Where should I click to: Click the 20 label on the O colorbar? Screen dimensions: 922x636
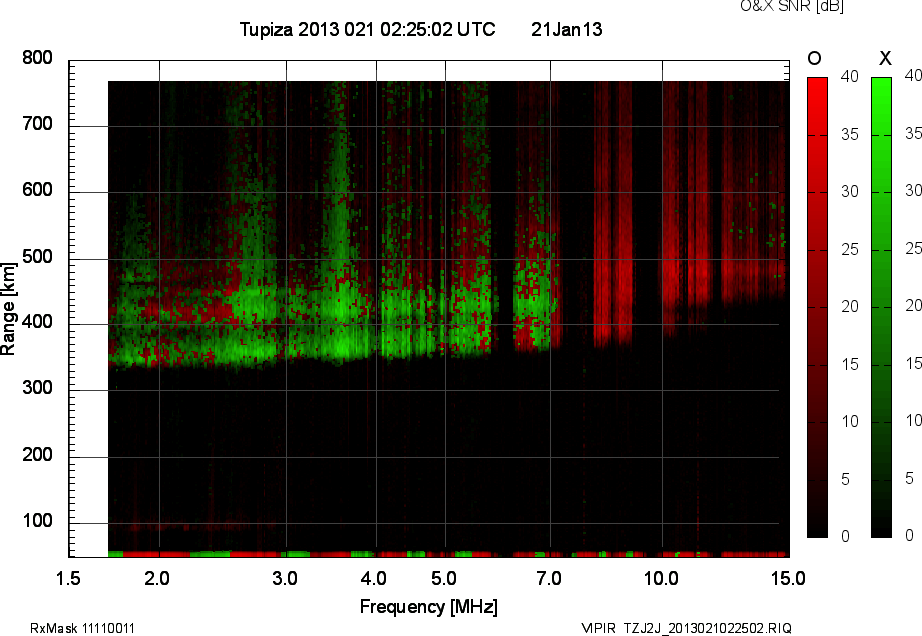pyautogui.click(x=850, y=306)
